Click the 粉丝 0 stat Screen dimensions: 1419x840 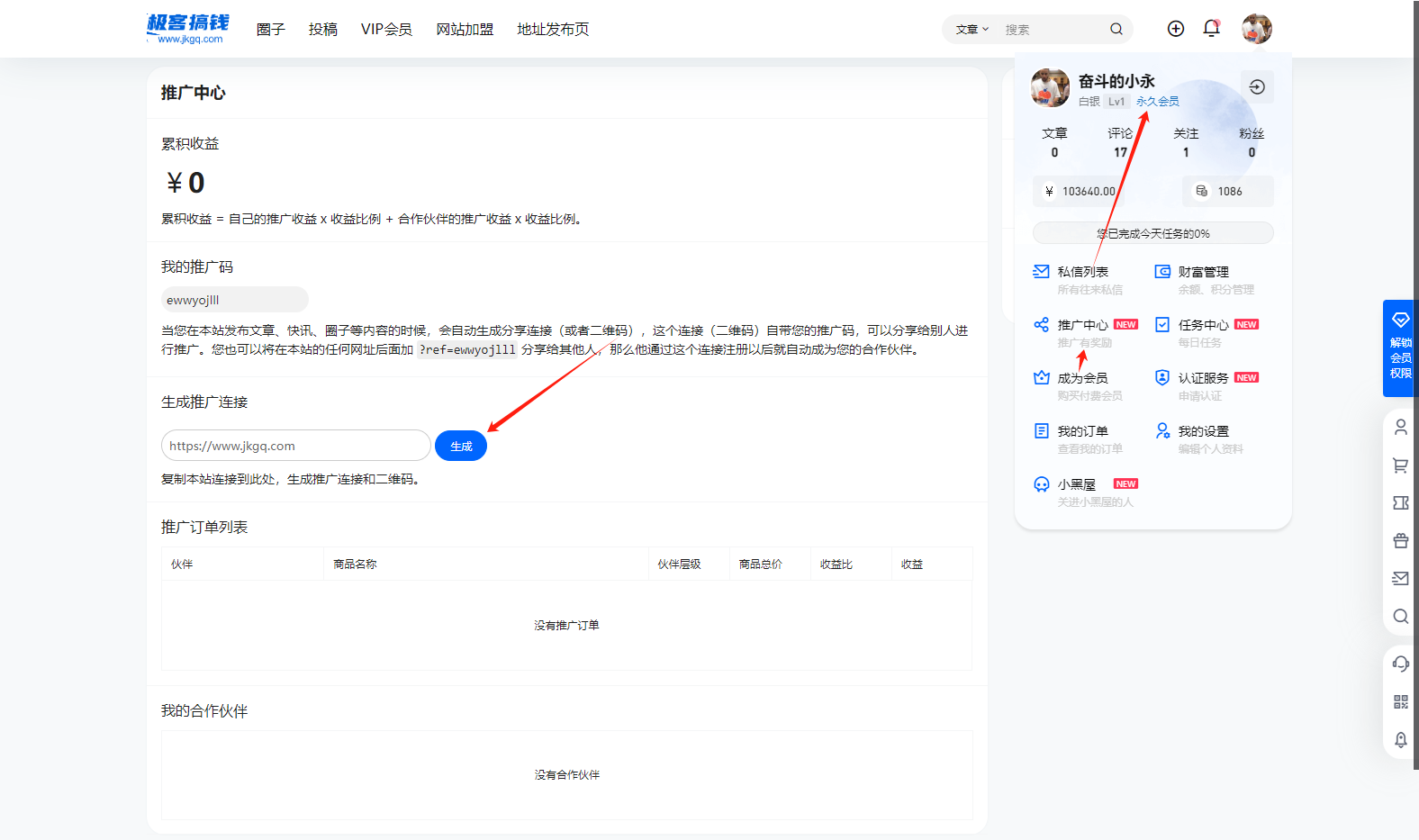pyautogui.click(x=1252, y=142)
